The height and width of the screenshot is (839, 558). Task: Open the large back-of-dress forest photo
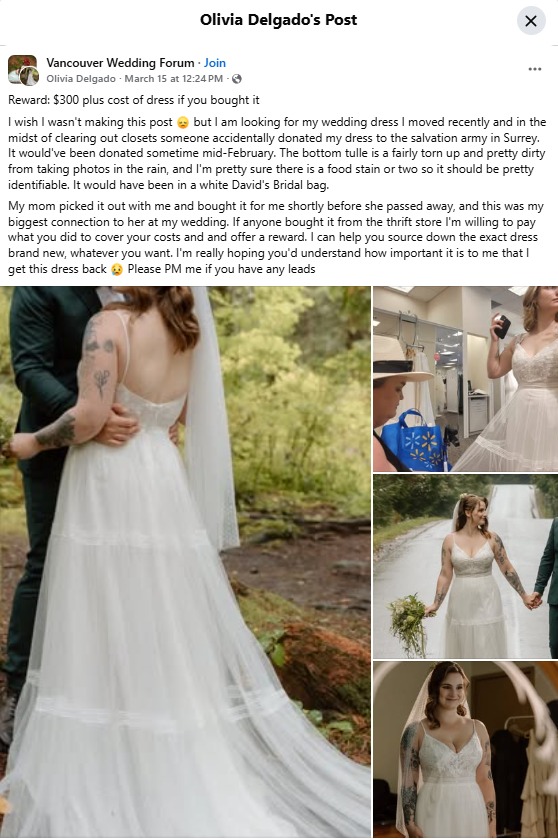185,562
